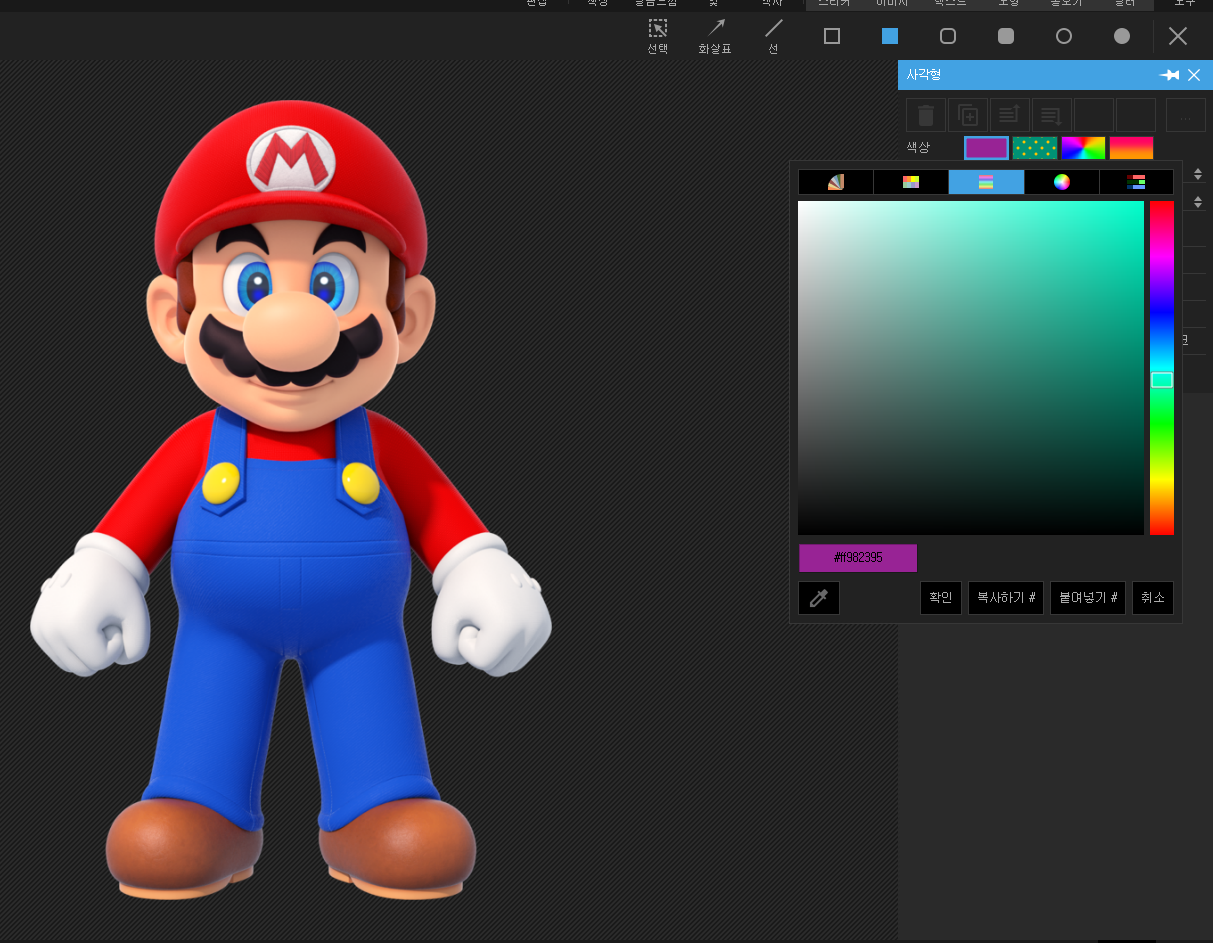The image size is (1213, 943).
Task: Close the shape toolbar with the X
Action: click(1178, 36)
